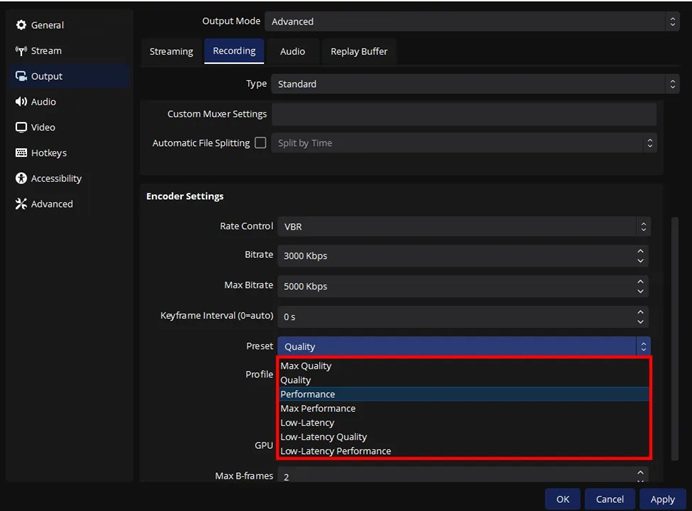692x511 pixels.
Task: Select the Output monitor icon
Action: [x=21, y=76]
